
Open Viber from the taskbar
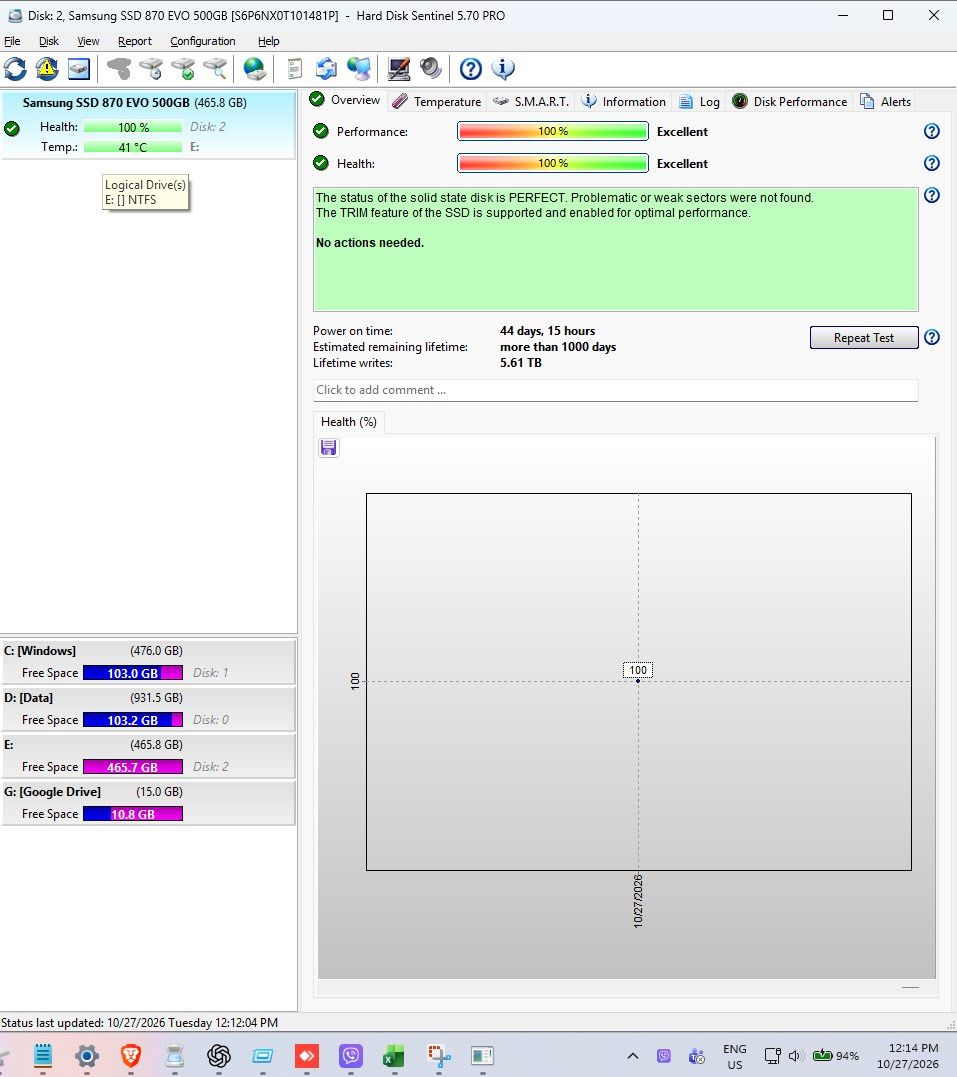click(x=350, y=1055)
